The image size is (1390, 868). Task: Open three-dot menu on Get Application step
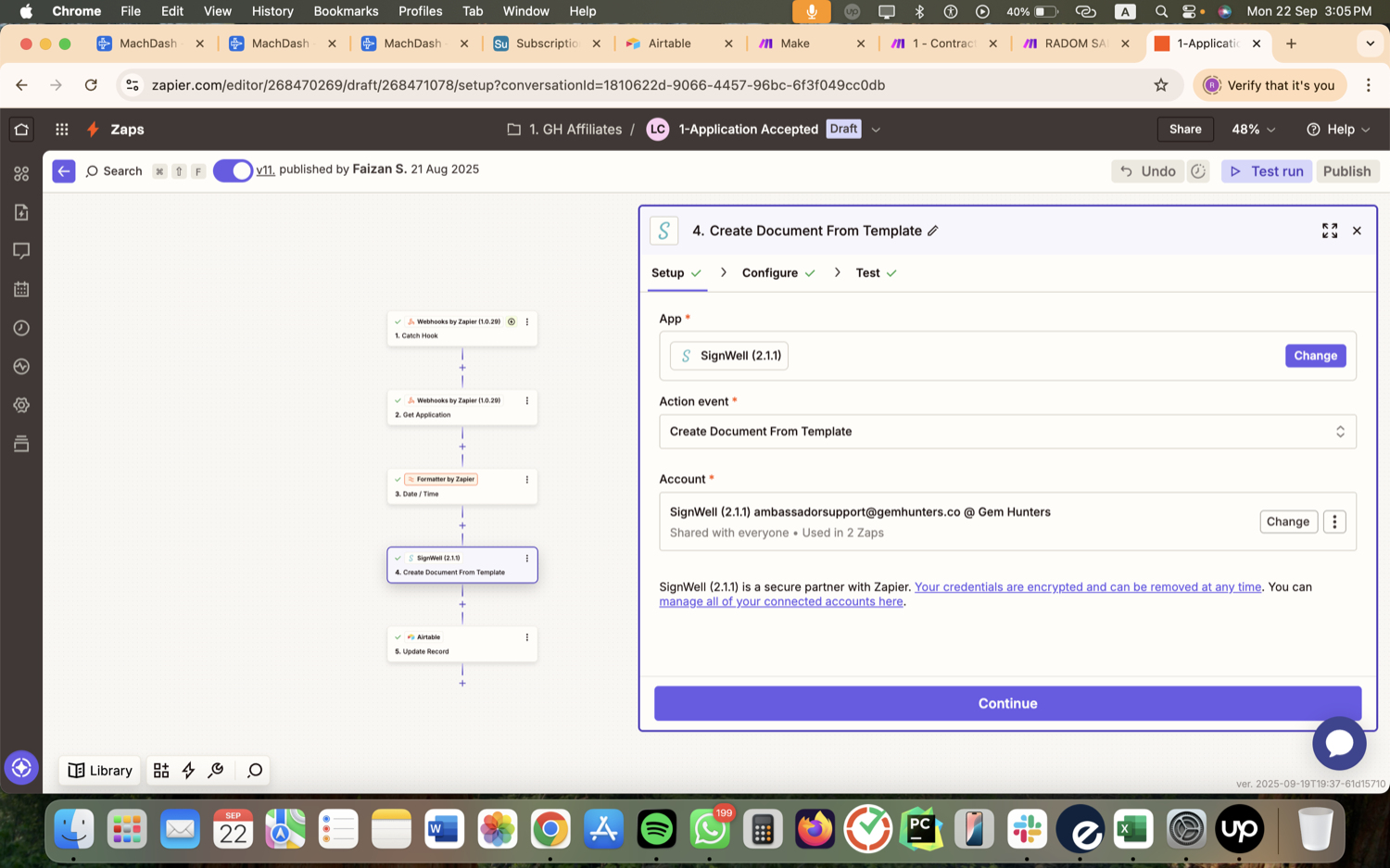[527, 401]
